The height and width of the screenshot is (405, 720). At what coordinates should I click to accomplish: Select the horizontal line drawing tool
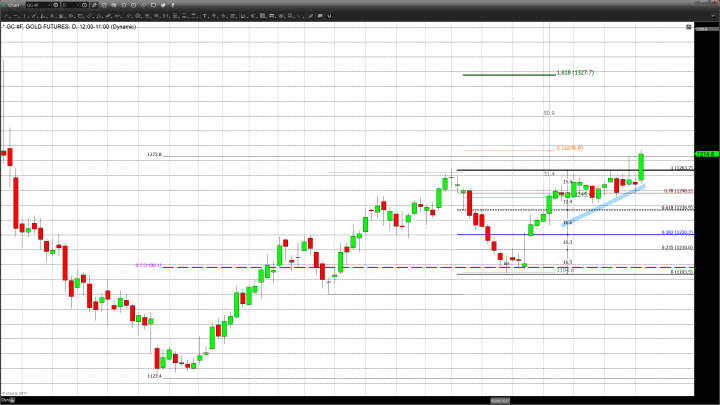[15, 16]
